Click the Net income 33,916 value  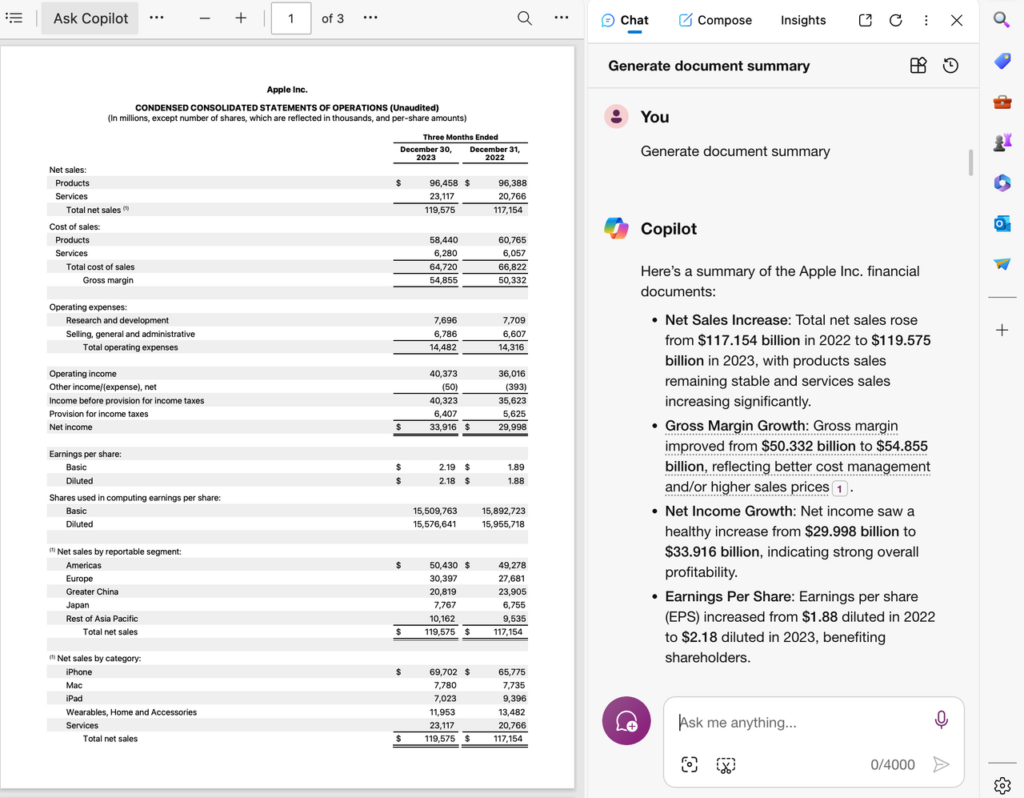pyautogui.click(x=443, y=427)
